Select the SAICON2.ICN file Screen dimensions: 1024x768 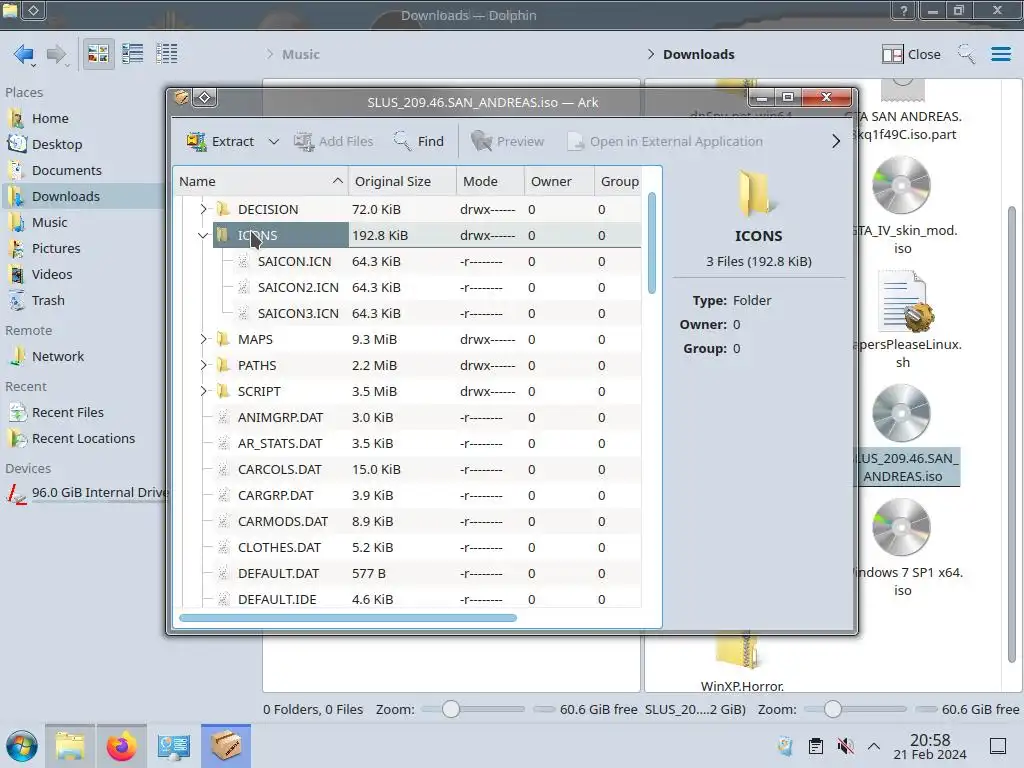point(298,287)
